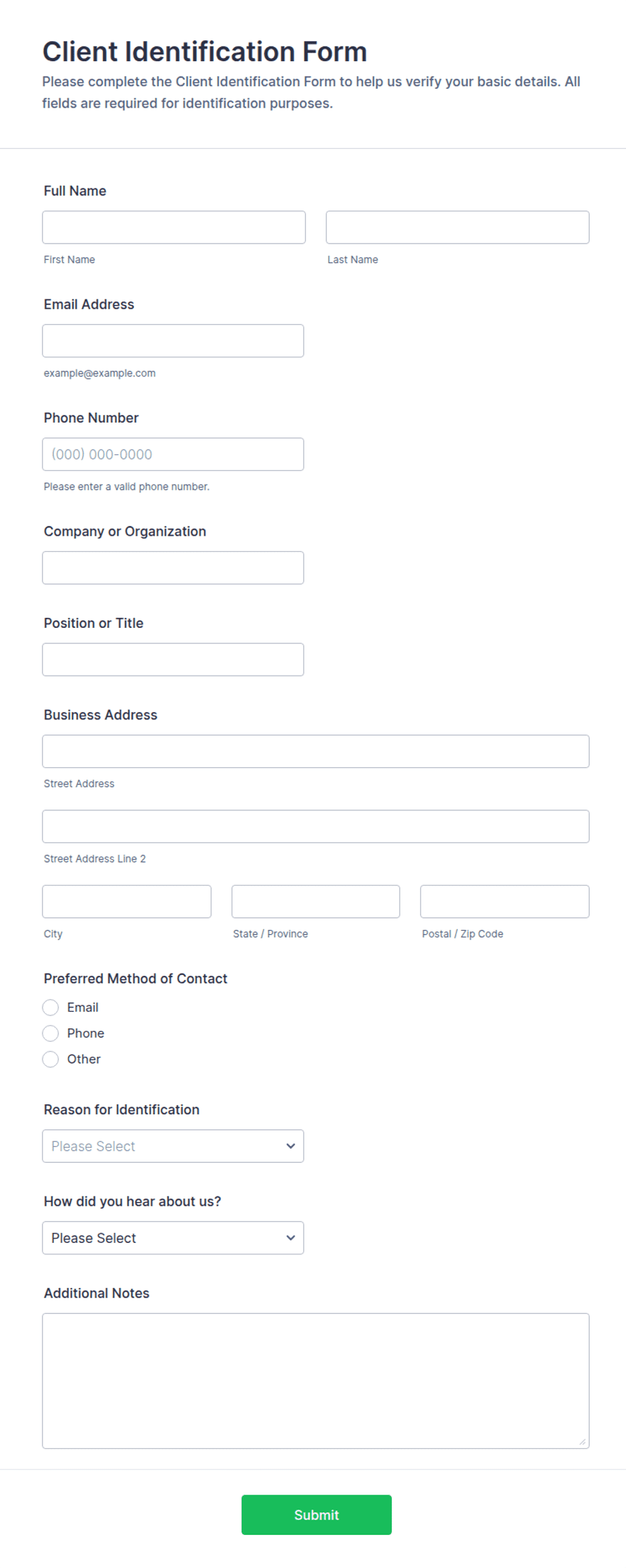Viewport: 626px width, 1568px height.
Task: Select the Other contact radio option
Action: (x=50, y=1059)
